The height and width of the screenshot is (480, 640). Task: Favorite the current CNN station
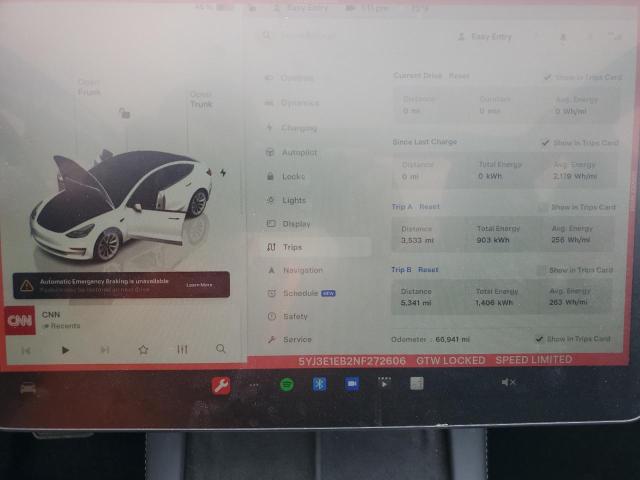tap(143, 349)
